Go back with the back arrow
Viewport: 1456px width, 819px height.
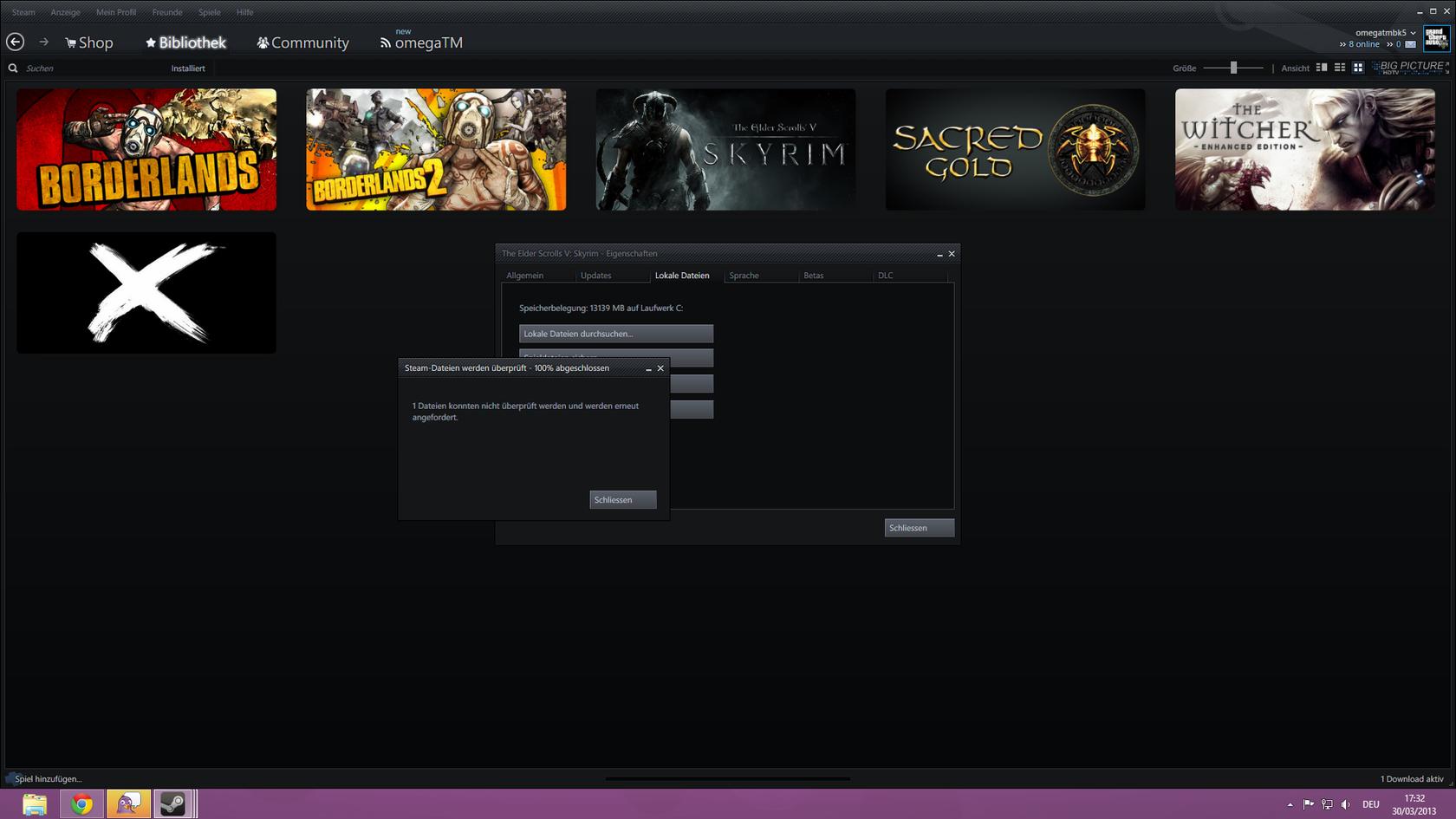(15, 42)
